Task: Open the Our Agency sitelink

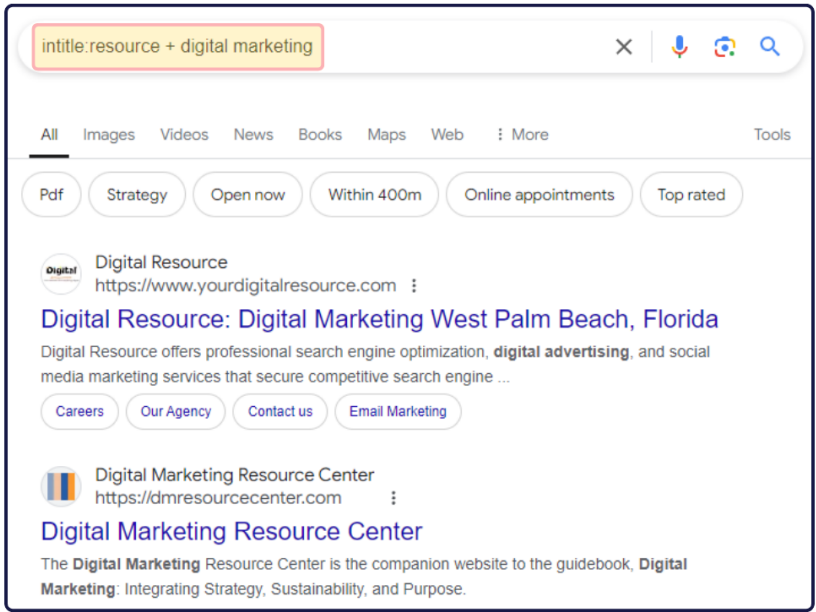Action: click(x=176, y=412)
